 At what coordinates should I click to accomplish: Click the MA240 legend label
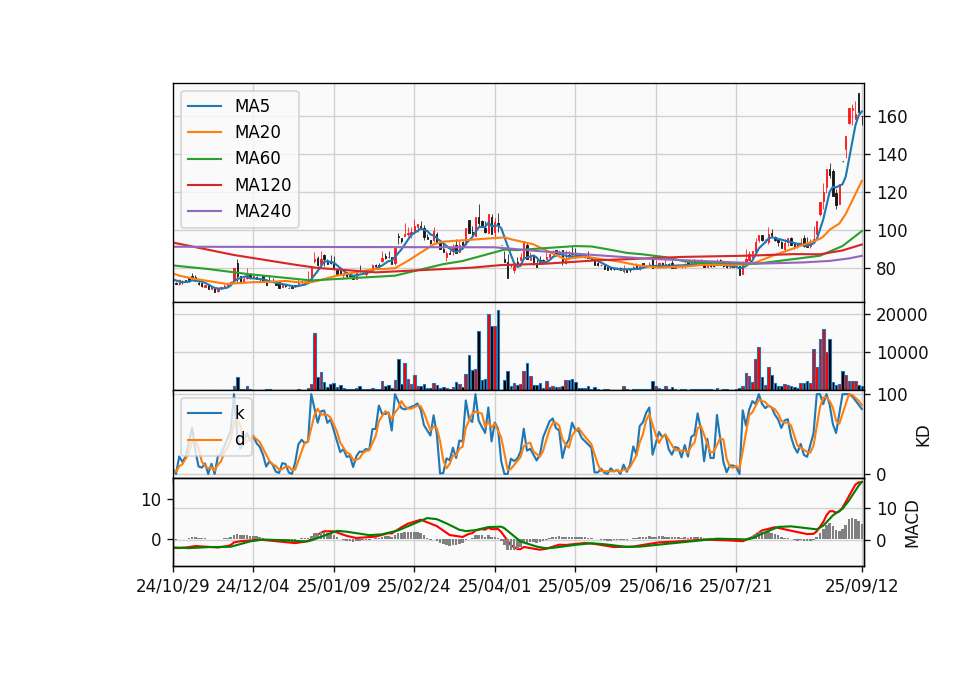(263, 211)
